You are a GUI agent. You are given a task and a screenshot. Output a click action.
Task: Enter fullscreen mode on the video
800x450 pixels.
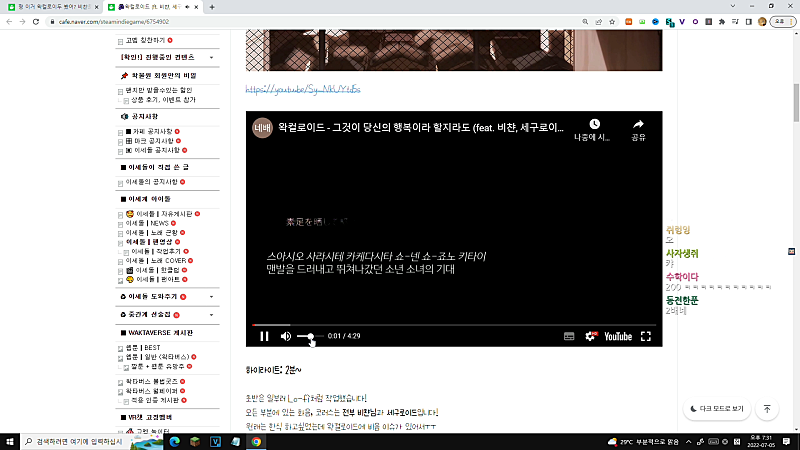[646, 336]
